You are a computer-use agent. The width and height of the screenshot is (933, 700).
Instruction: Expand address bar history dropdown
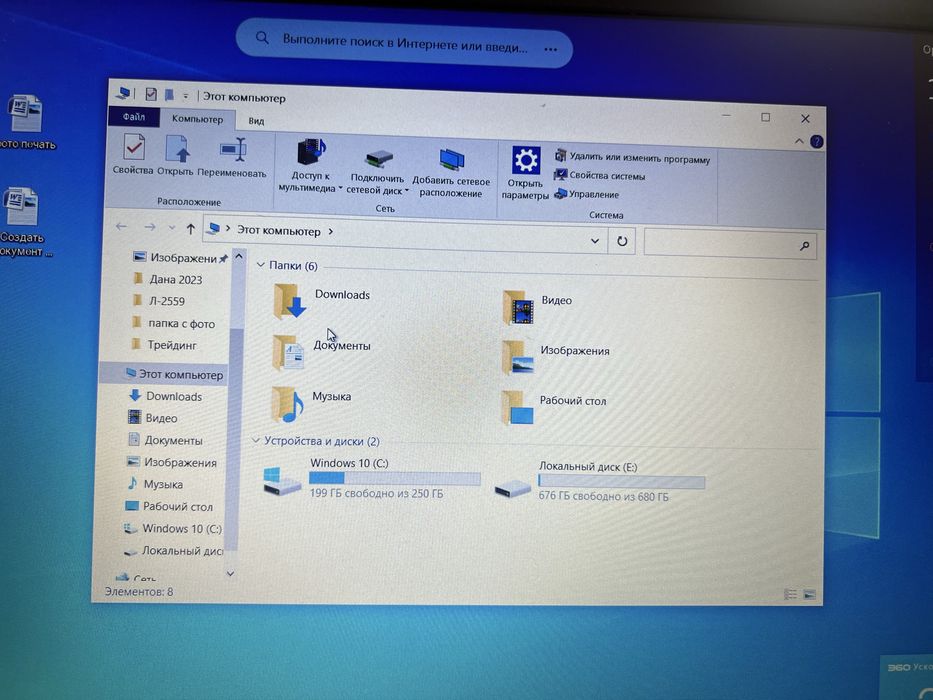coord(594,241)
